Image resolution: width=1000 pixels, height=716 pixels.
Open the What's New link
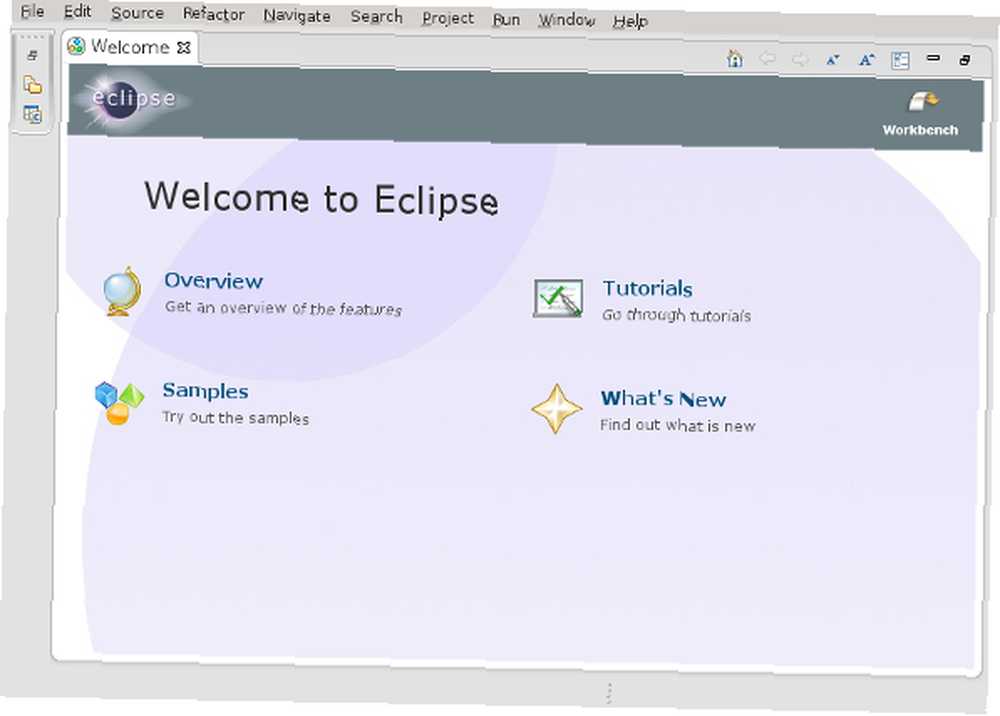pyautogui.click(x=663, y=398)
